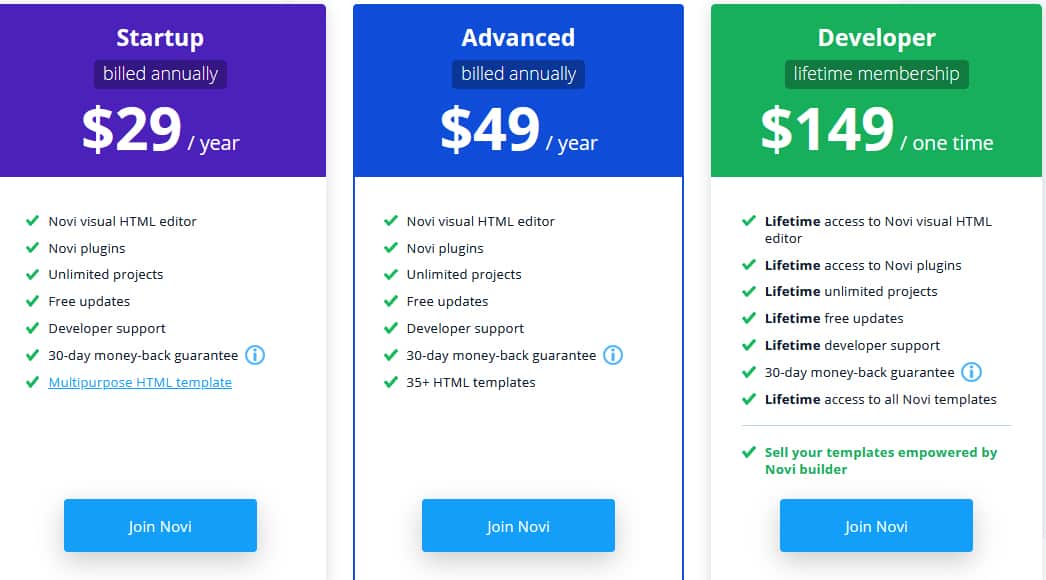Join Novi on the Developer plan
Image resolution: width=1046 pixels, height=580 pixels.
(876, 526)
